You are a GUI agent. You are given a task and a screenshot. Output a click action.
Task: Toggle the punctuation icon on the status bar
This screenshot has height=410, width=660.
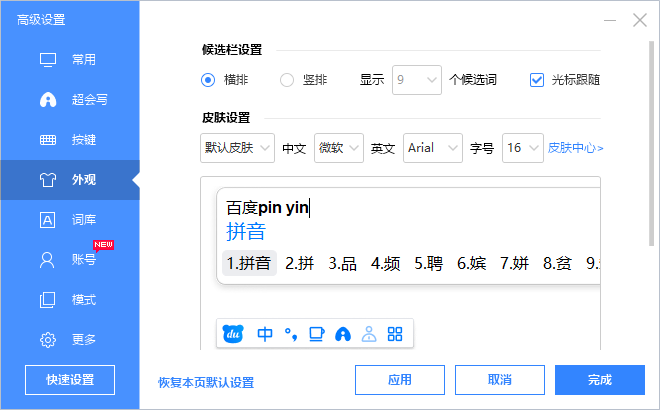pyautogui.click(x=291, y=334)
